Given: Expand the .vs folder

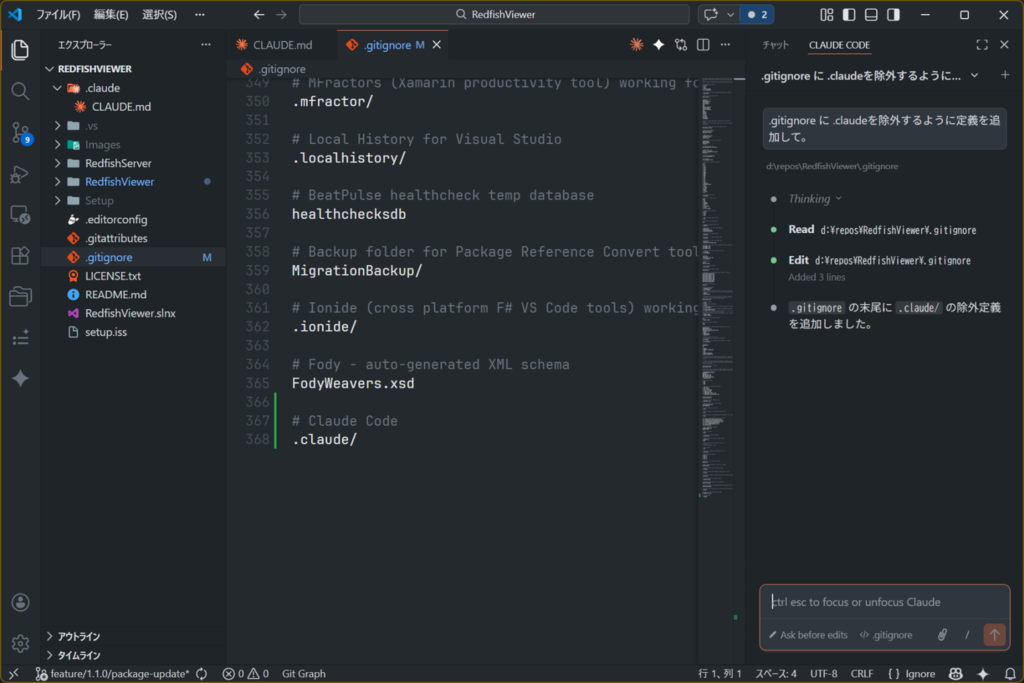Looking at the screenshot, I should (57, 125).
